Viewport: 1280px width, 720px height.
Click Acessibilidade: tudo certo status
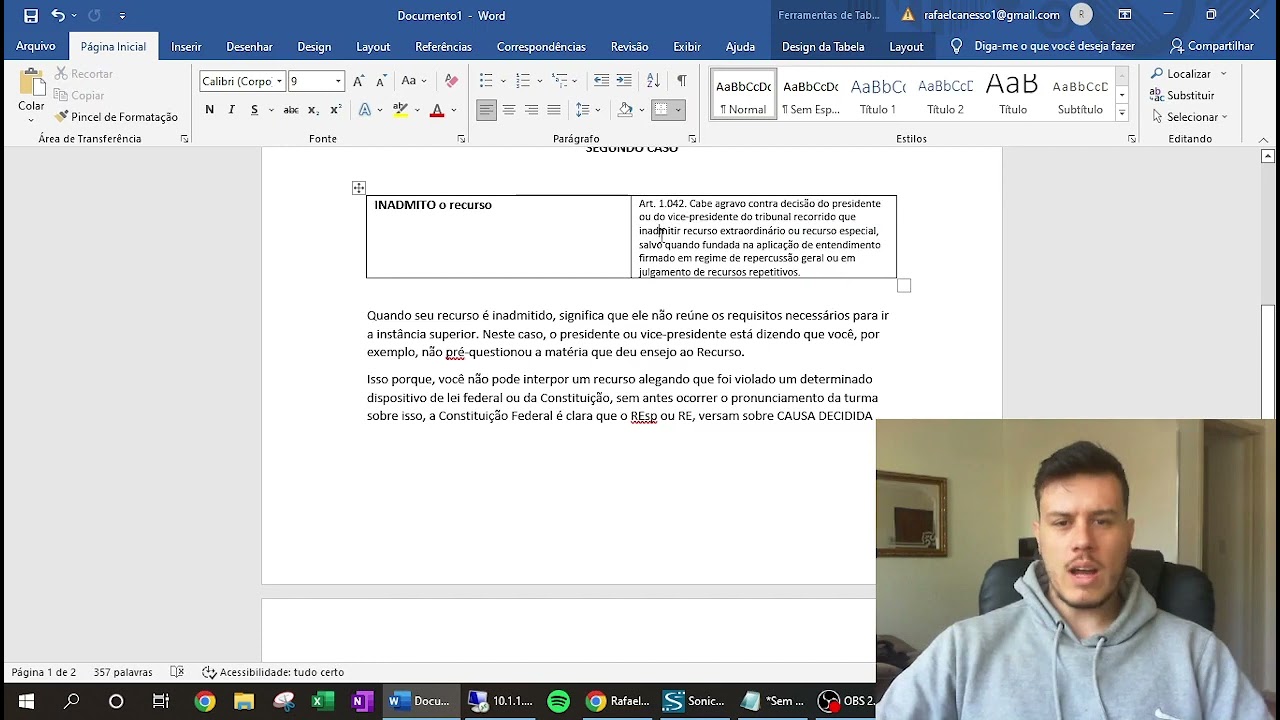coord(273,672)
